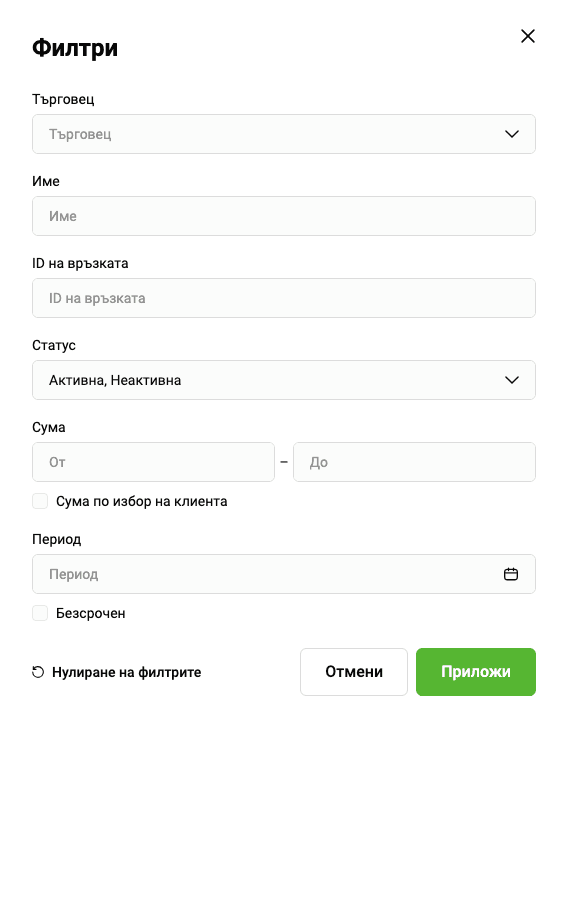
Task: Click the 'Сума по избор на клиента' label text
Action: [142, 501]
